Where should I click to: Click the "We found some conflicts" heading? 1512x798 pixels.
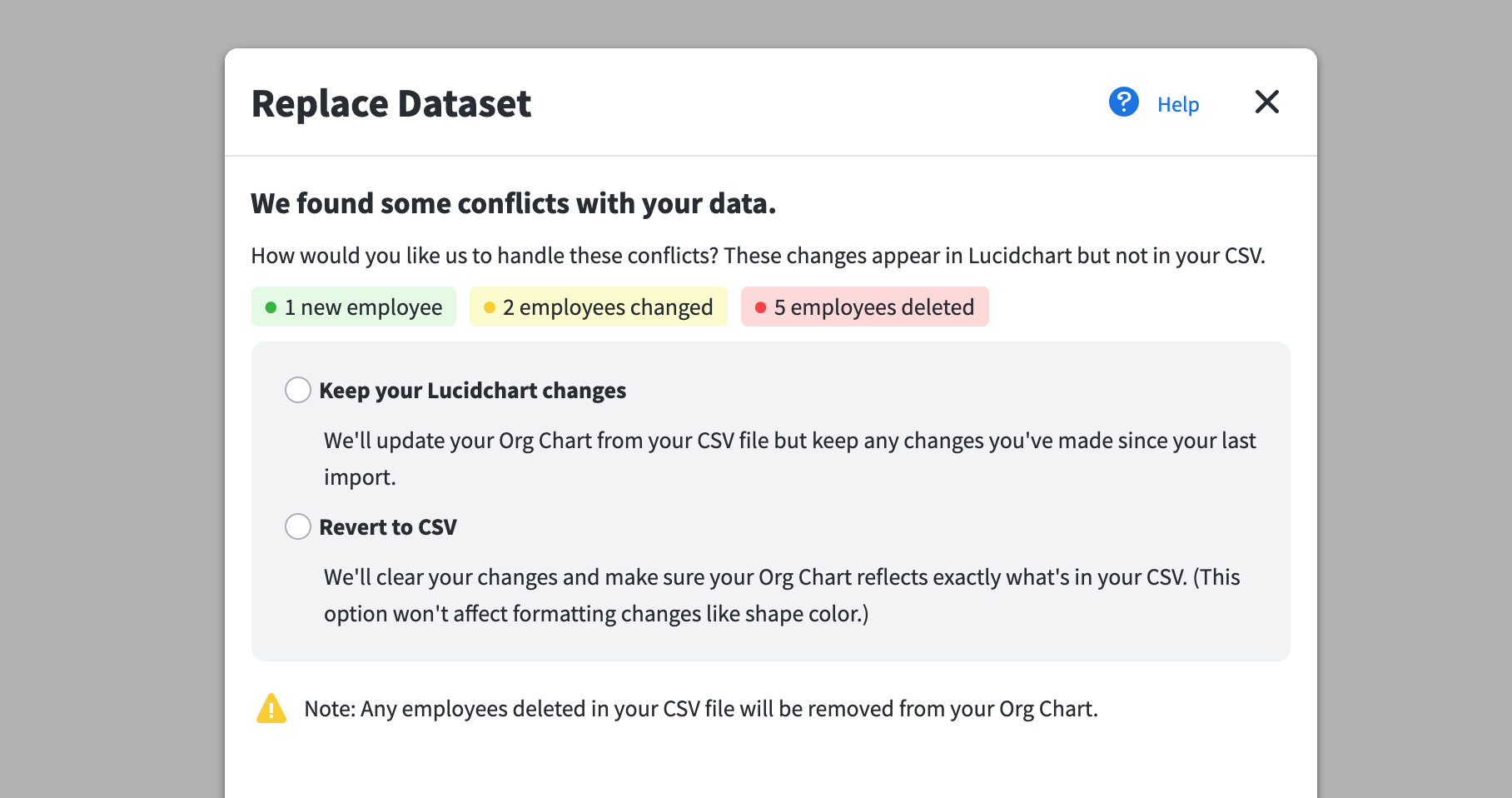tap(513, 203)
